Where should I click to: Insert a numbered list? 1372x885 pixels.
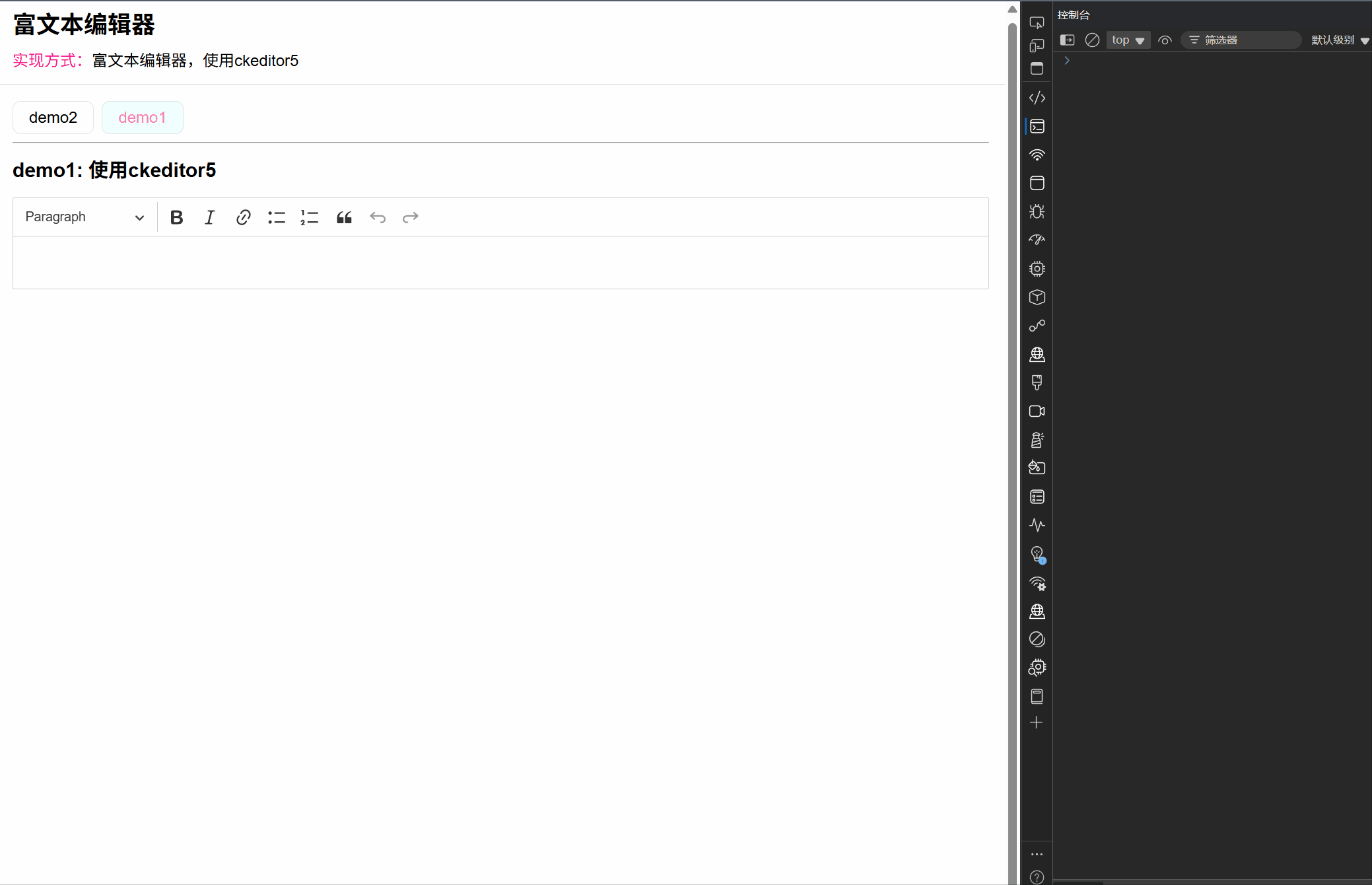310,217
